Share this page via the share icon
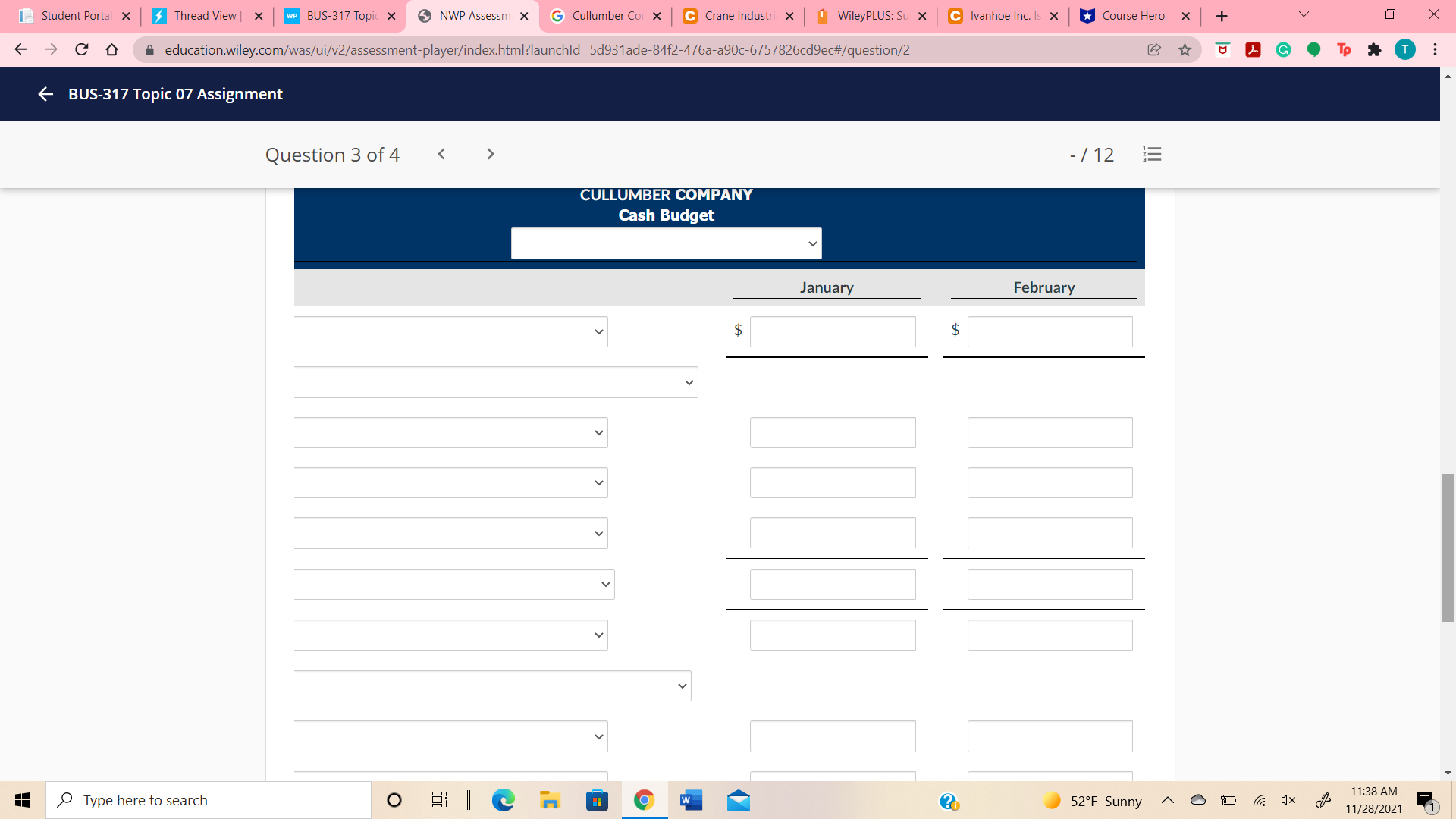Viewport: 1456px width, 819px height. click(1154, 49)
